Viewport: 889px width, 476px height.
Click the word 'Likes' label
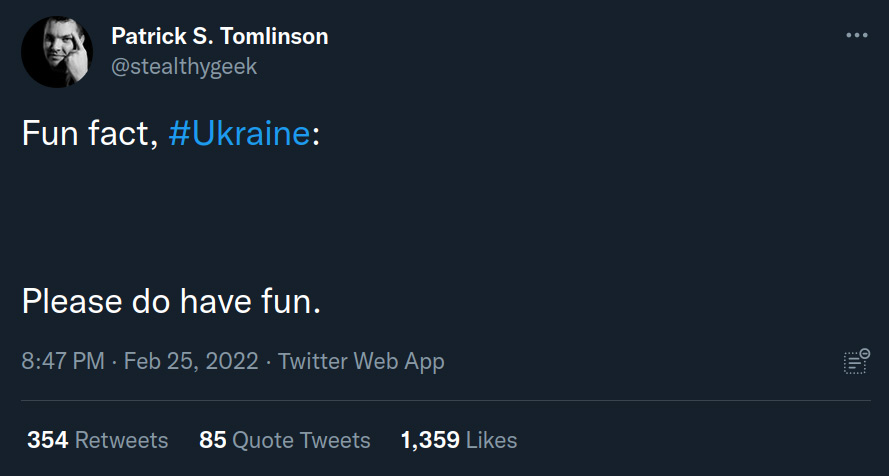pos(491,440)
